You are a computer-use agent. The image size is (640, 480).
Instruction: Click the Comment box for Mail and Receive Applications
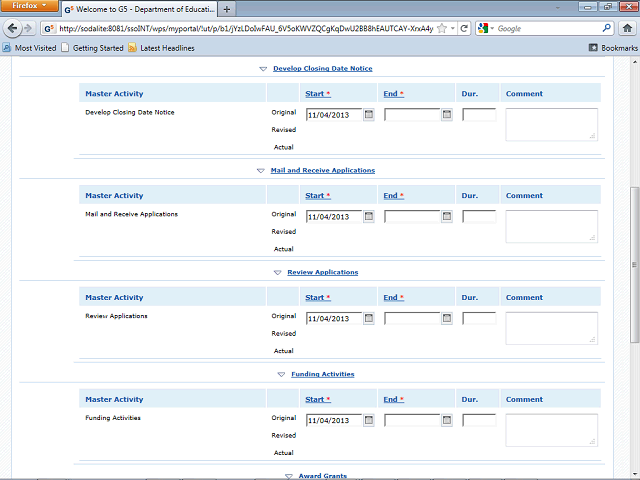552,226
